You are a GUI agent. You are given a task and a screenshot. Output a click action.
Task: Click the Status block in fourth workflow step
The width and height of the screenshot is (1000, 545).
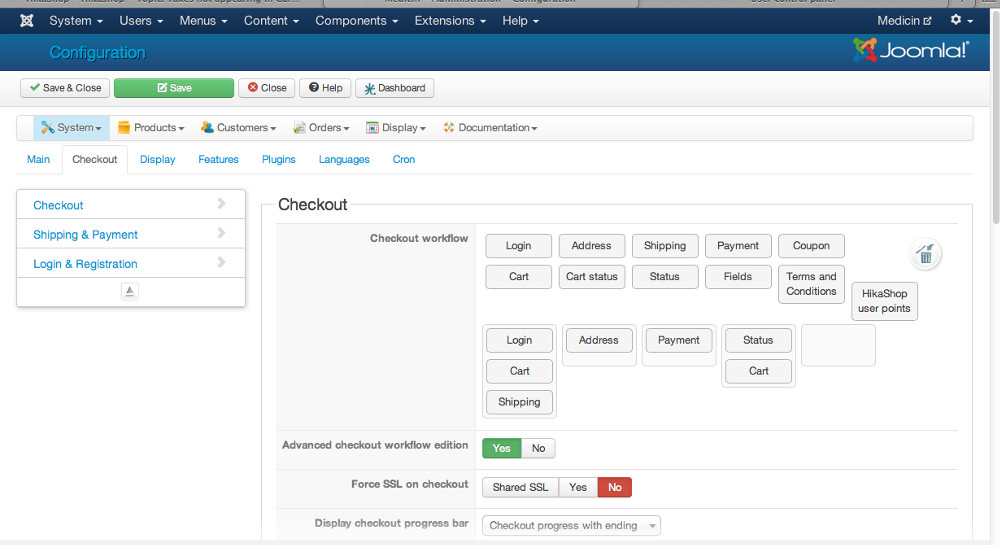tap(758, 340)
